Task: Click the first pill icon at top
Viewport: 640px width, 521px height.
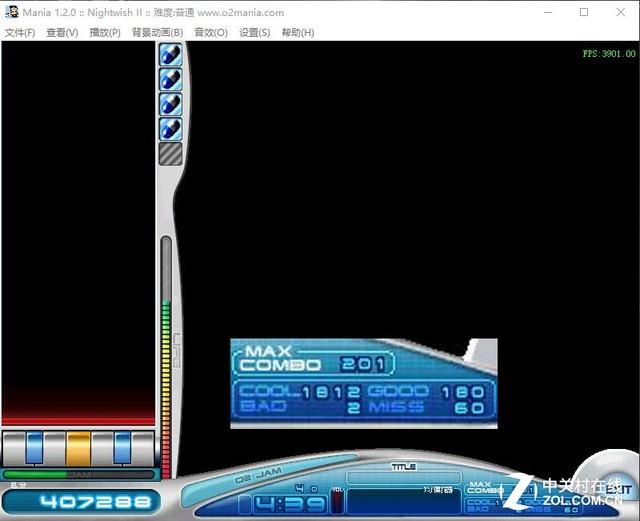Action: [170, 55]
